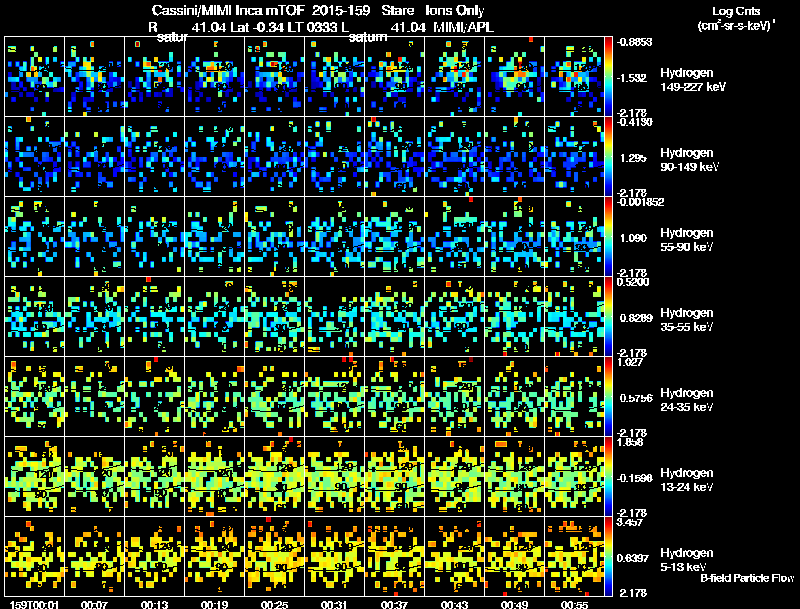The image size is (800, 609).
Task: Click the '00:19' time label
Action: (214, 604)
